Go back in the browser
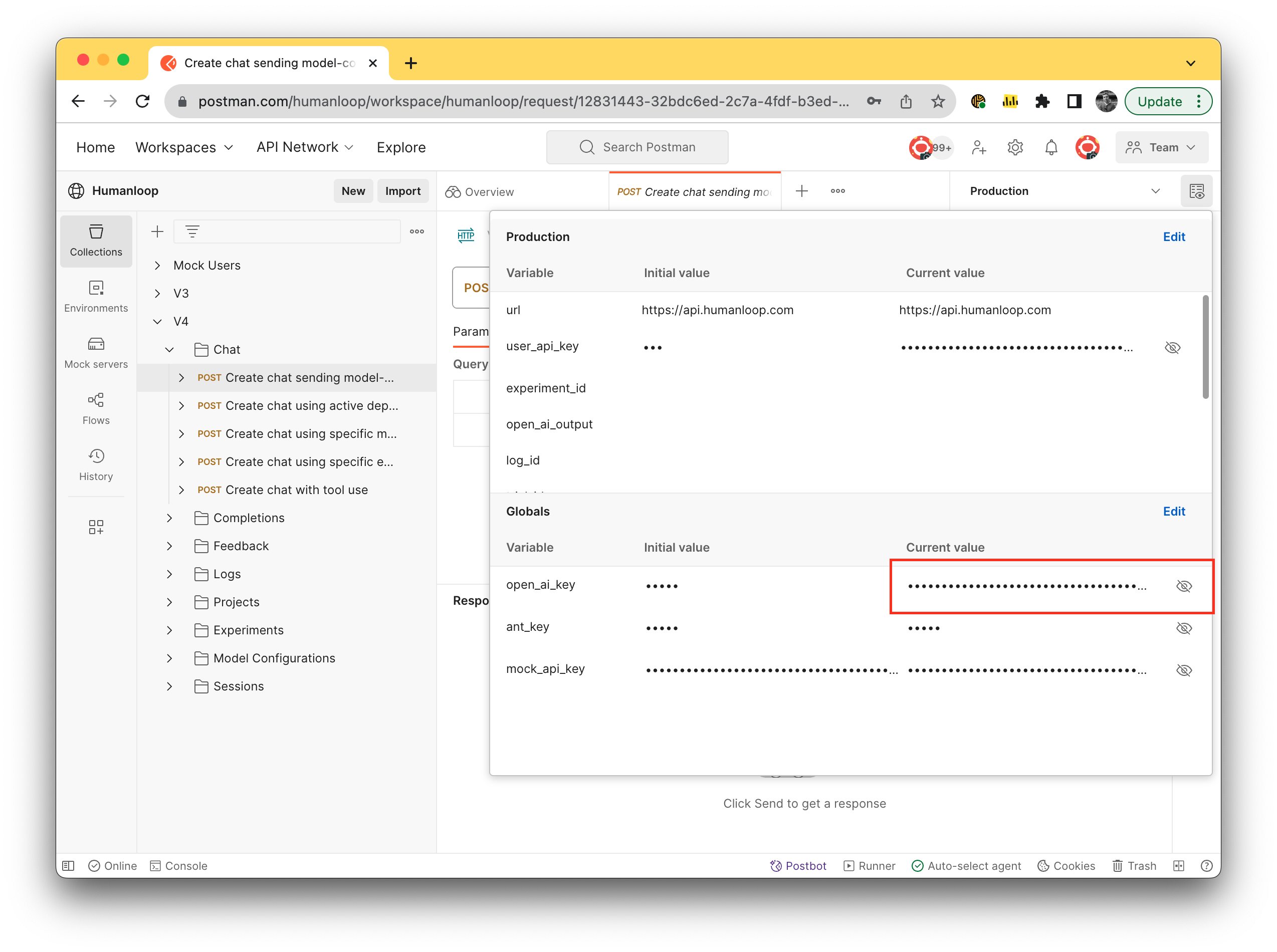This screenshot has height=952, width=1277. click(x=78, y=101)
